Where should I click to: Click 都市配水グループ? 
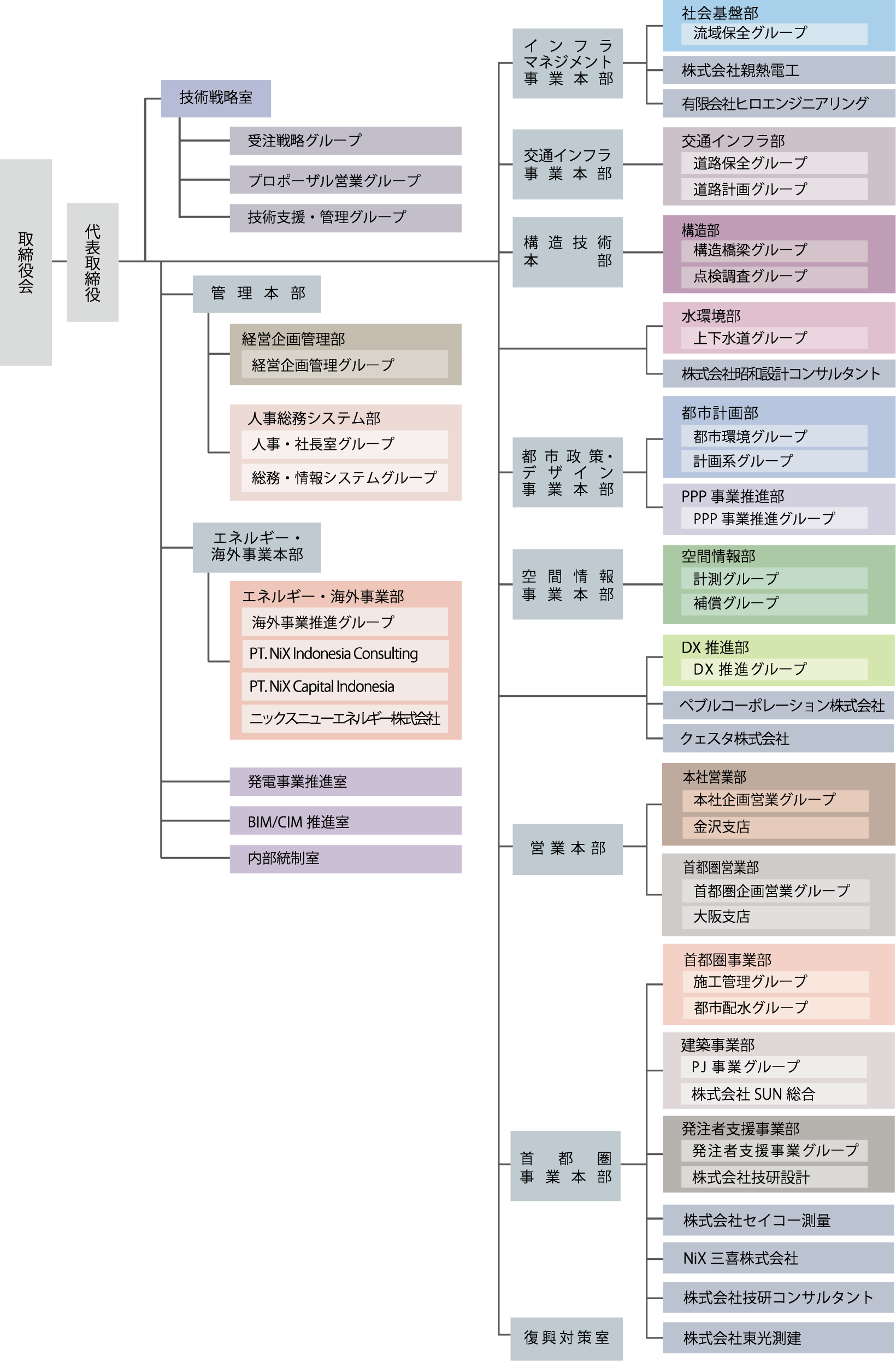tap(776, 1008)
